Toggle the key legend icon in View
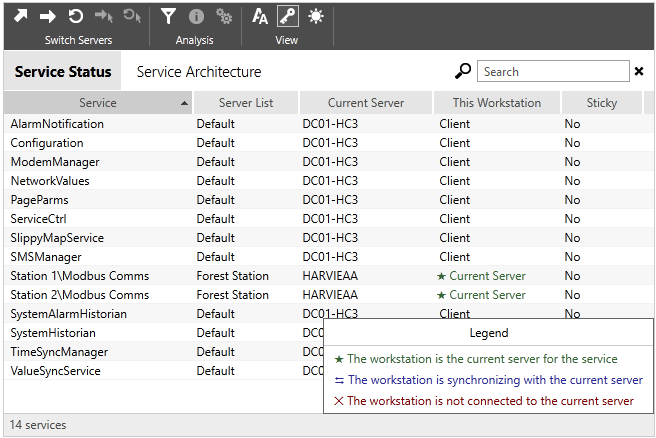The height and width of the screenshot is (438, 656). coord(288,16)
